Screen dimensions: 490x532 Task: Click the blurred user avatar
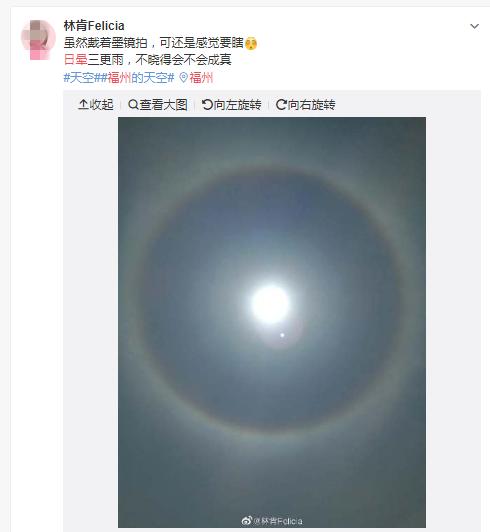[x=38, y=39]
